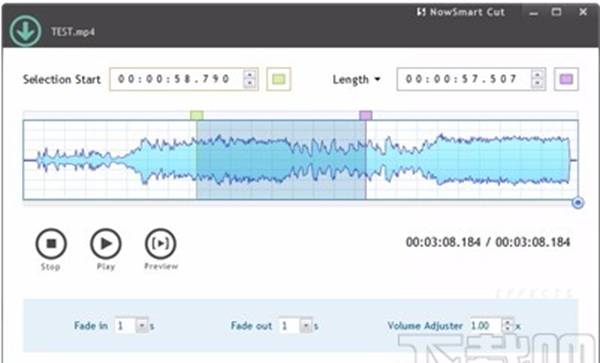Click the green download arrow icon
This screenshot has height=363, width=600.
(25, 31)
